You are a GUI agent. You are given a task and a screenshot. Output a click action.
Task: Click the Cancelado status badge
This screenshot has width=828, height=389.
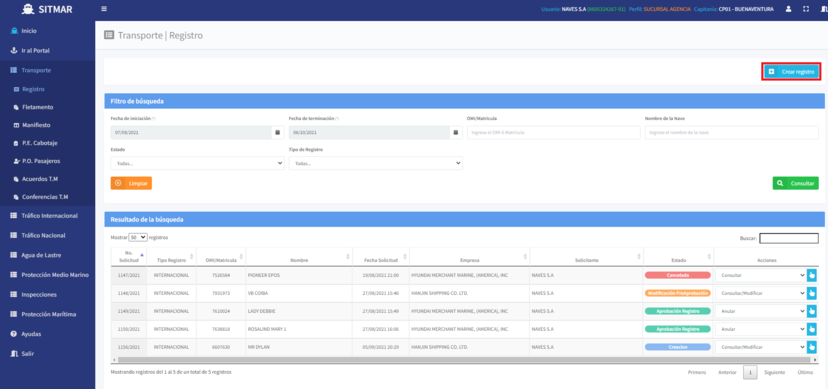pyautogui.click(x=678, y=275)
